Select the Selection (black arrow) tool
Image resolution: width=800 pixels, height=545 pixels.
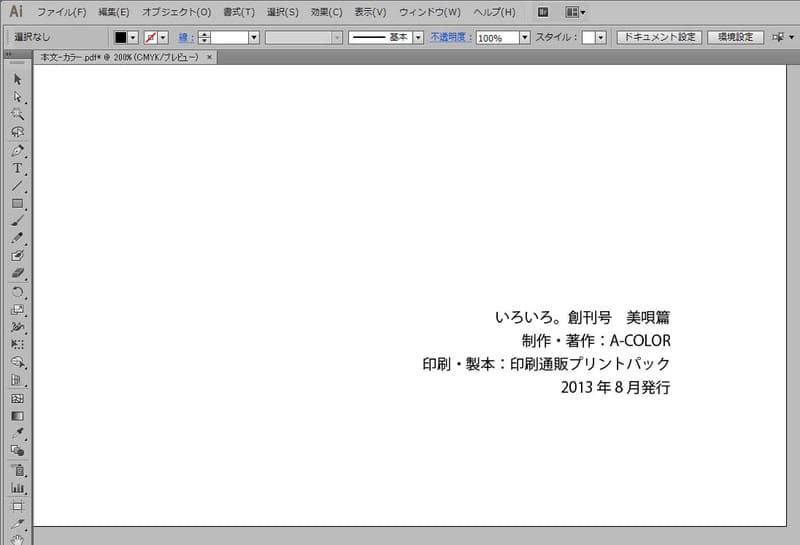pos(17,79)
